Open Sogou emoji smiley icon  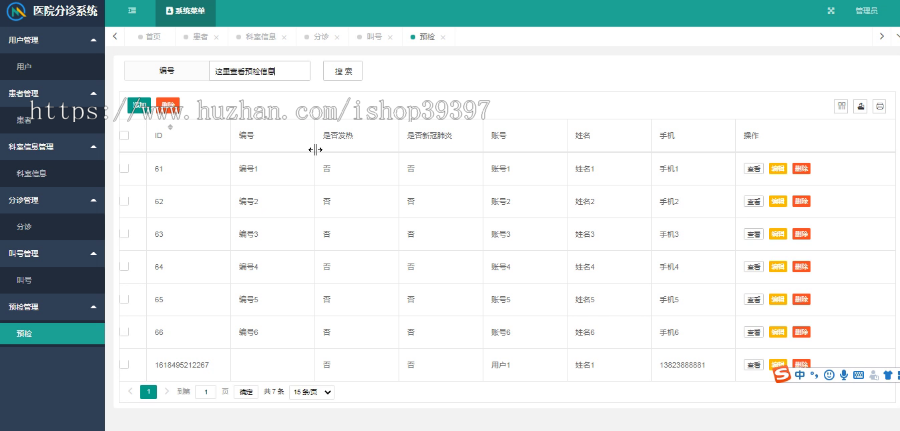(x=829, y=375)
